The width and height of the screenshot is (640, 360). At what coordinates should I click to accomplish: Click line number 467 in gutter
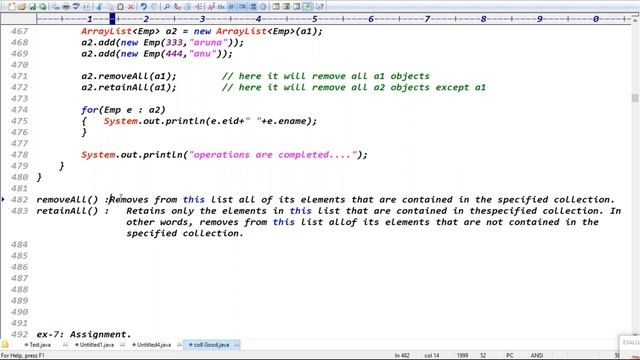(20, 31)
